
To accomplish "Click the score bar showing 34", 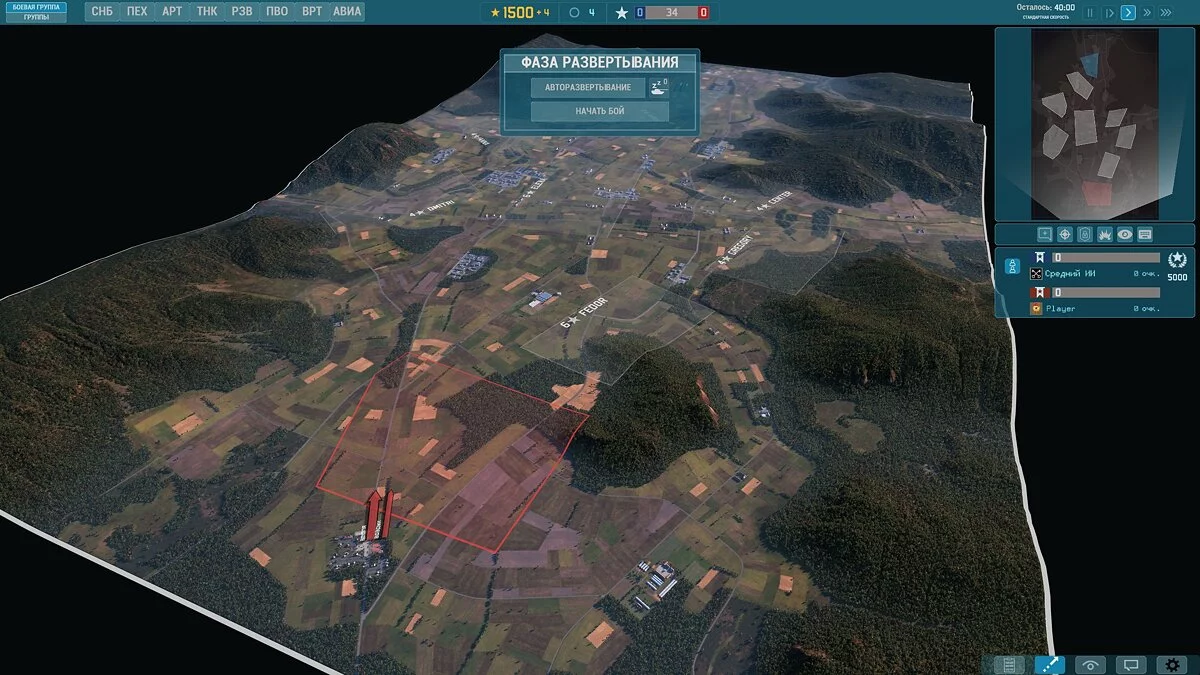I will click(x=671, y=12).
